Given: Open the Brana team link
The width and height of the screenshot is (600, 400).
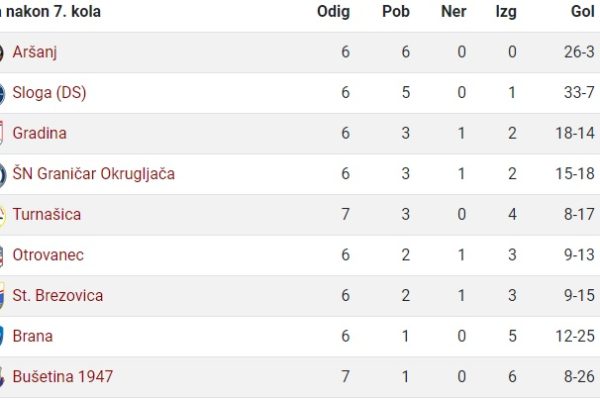Looking at the screenshot, I should click(33, 336).
